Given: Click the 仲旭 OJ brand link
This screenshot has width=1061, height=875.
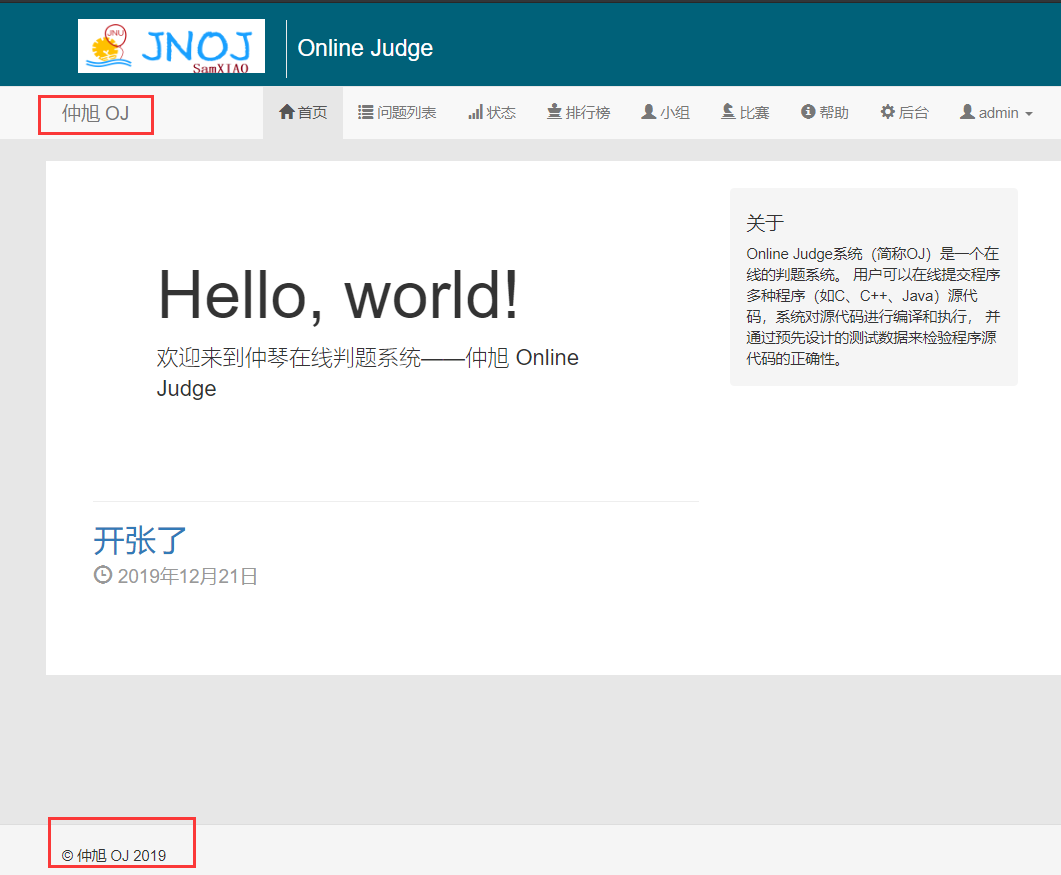Looking at the screenshot, I should coord(95,113).
